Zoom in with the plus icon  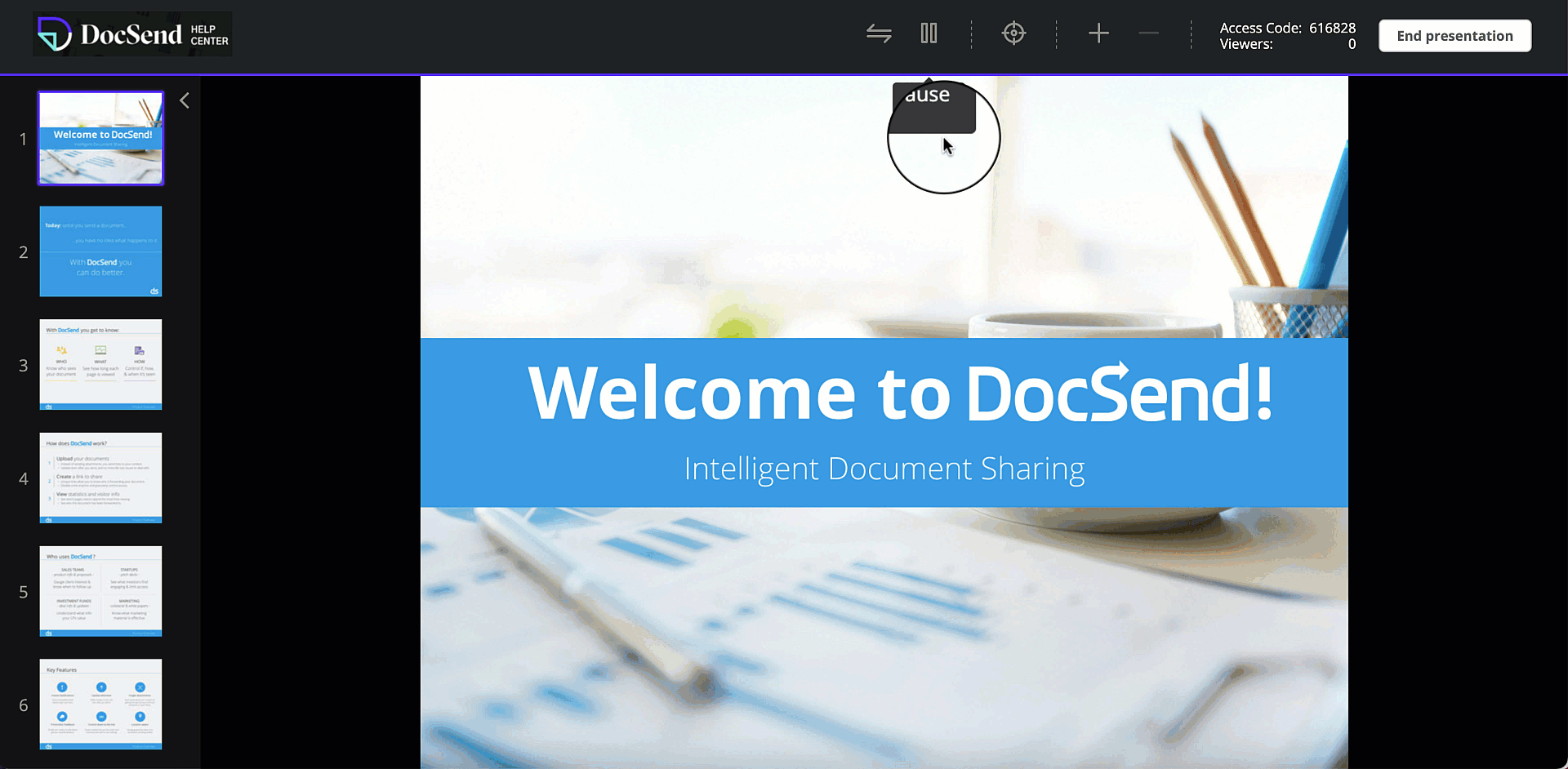pos(1098,33)
